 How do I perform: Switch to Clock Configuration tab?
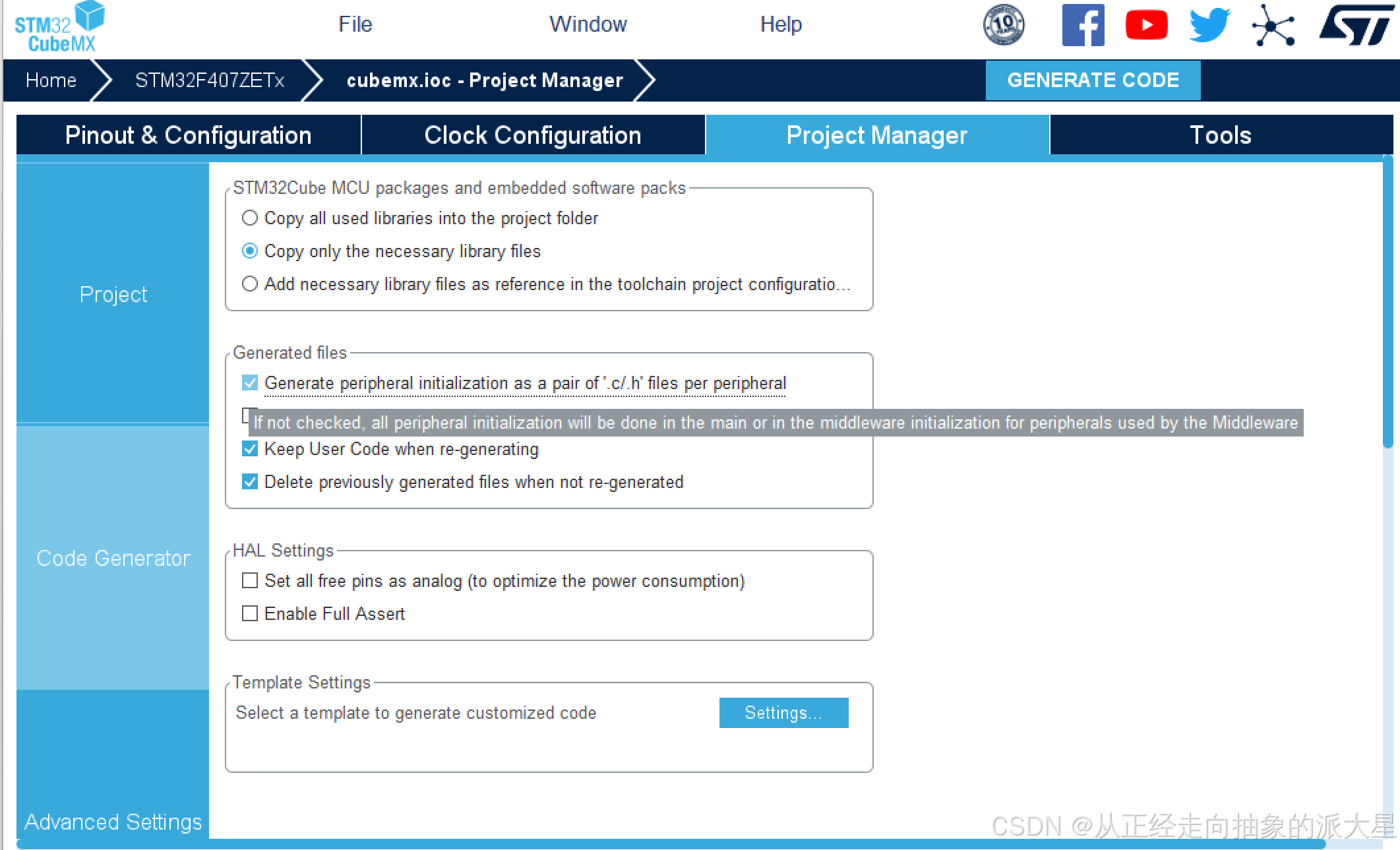tap(532, 135)
